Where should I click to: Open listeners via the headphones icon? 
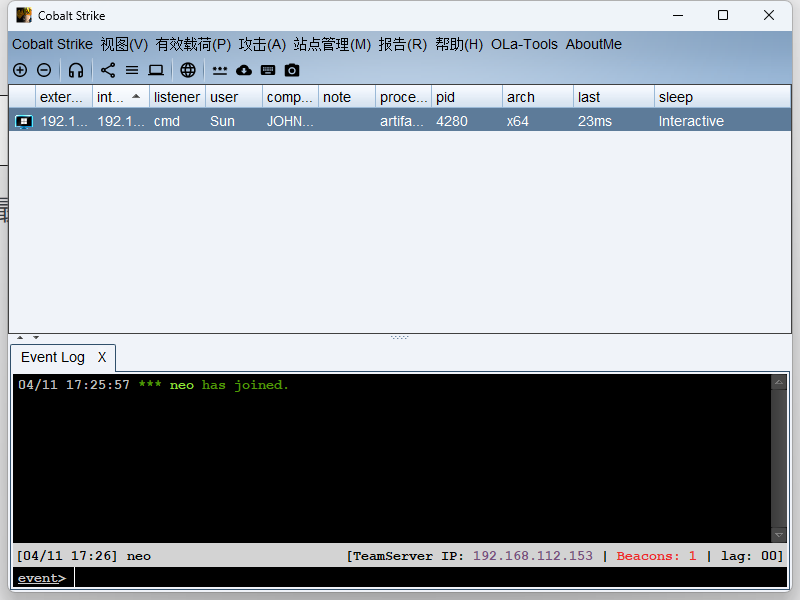(76, 70)
